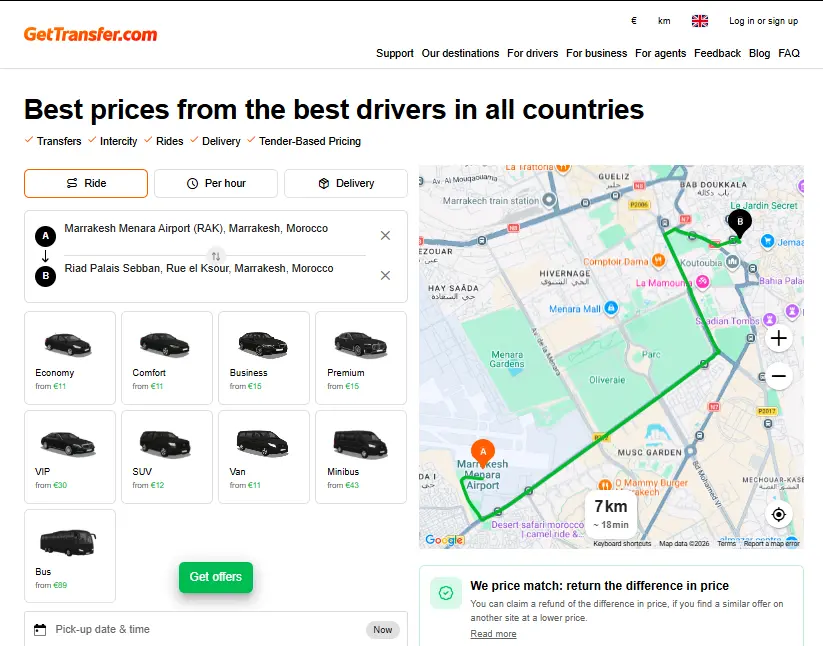823x646 pixels.
Task: Select the Per hour tab
Action: pos(216,183)
